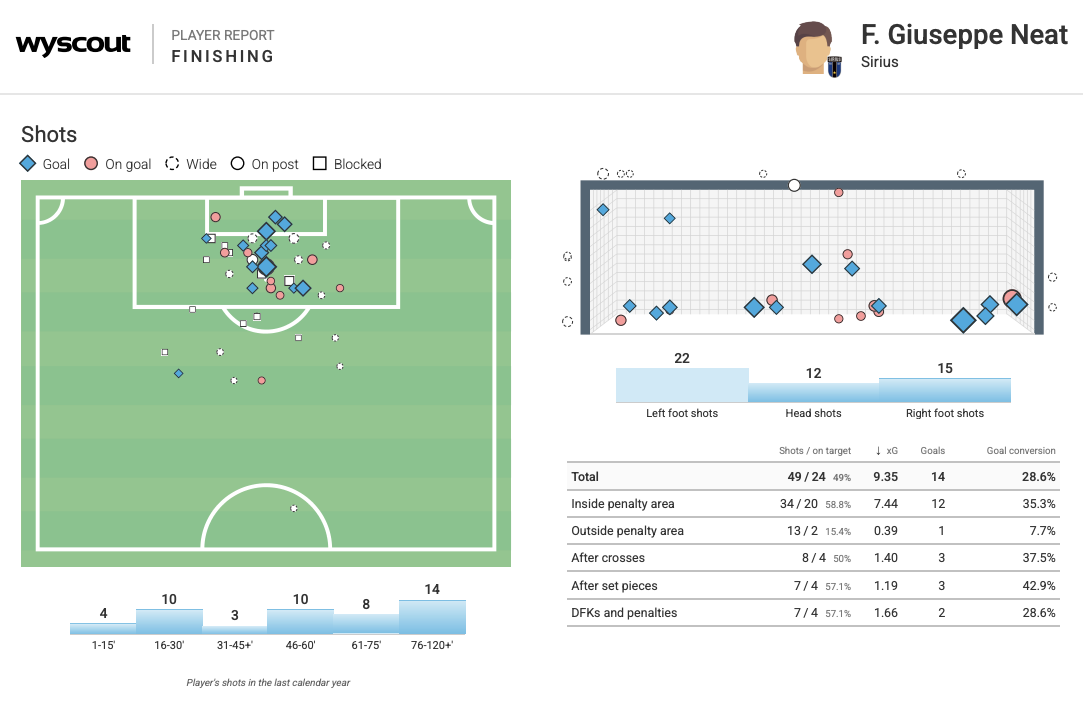Click the dashed Wide legend icon
This screenshot has height=705, width=1083.
pos(172,164)
